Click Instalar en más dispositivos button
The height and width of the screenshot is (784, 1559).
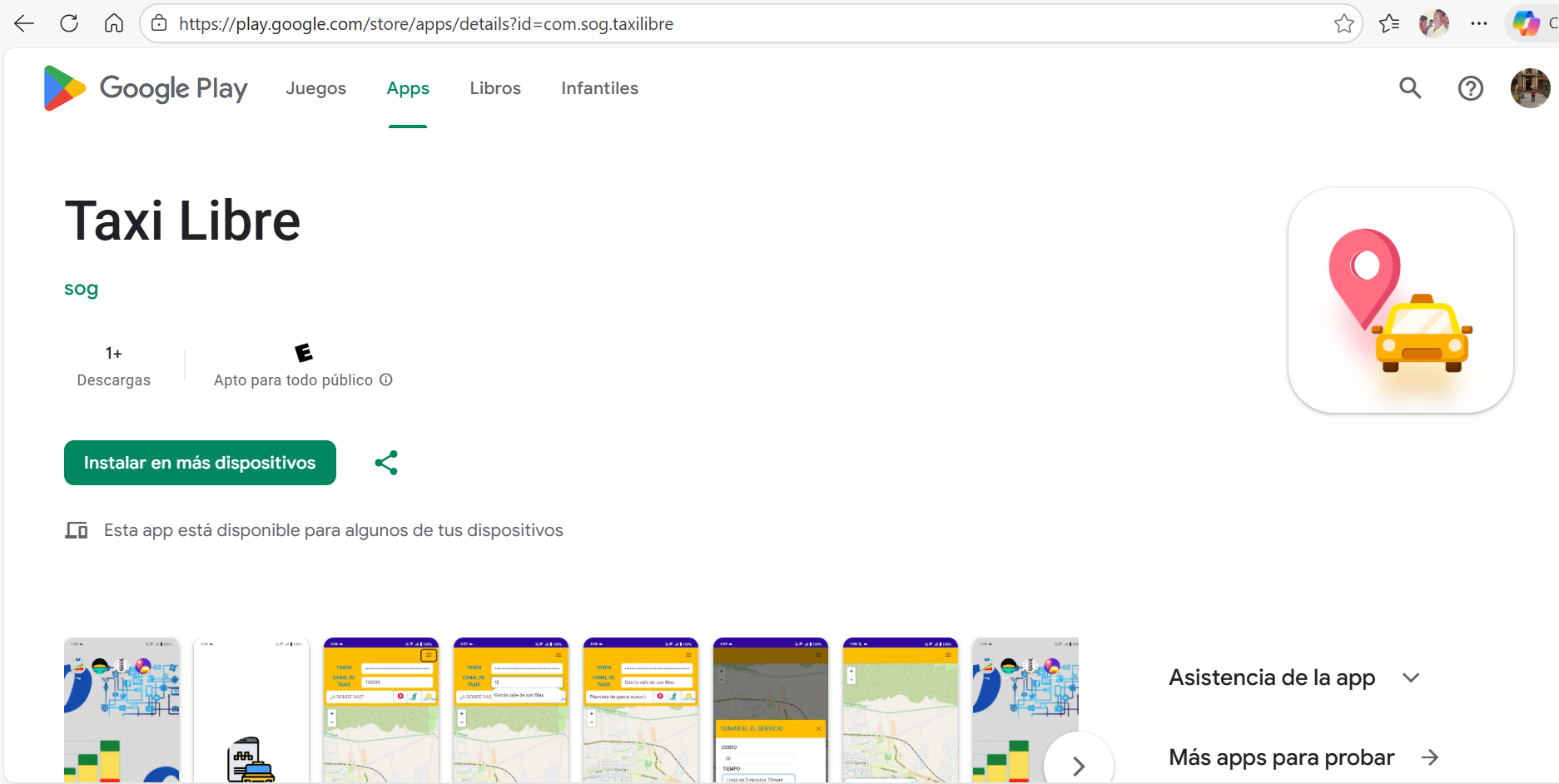click(x=200, y=463)
